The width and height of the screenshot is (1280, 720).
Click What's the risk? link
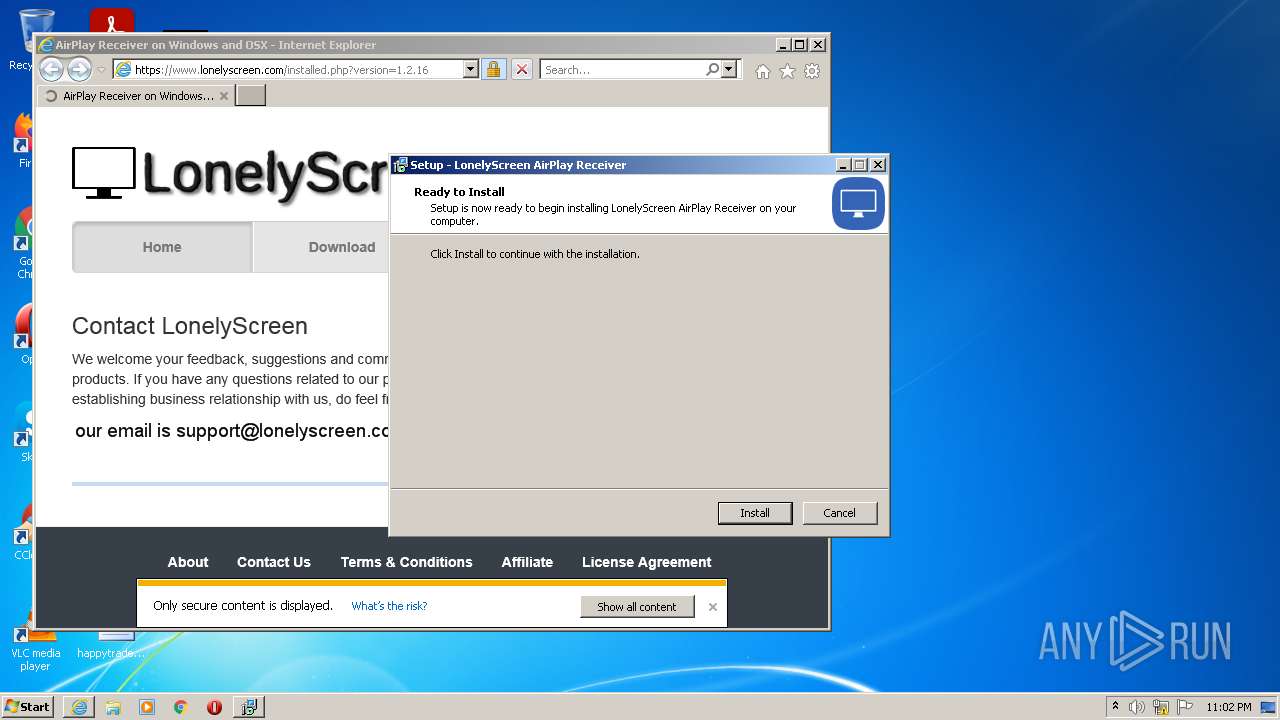pyautogui.click(x=389, y=606)
